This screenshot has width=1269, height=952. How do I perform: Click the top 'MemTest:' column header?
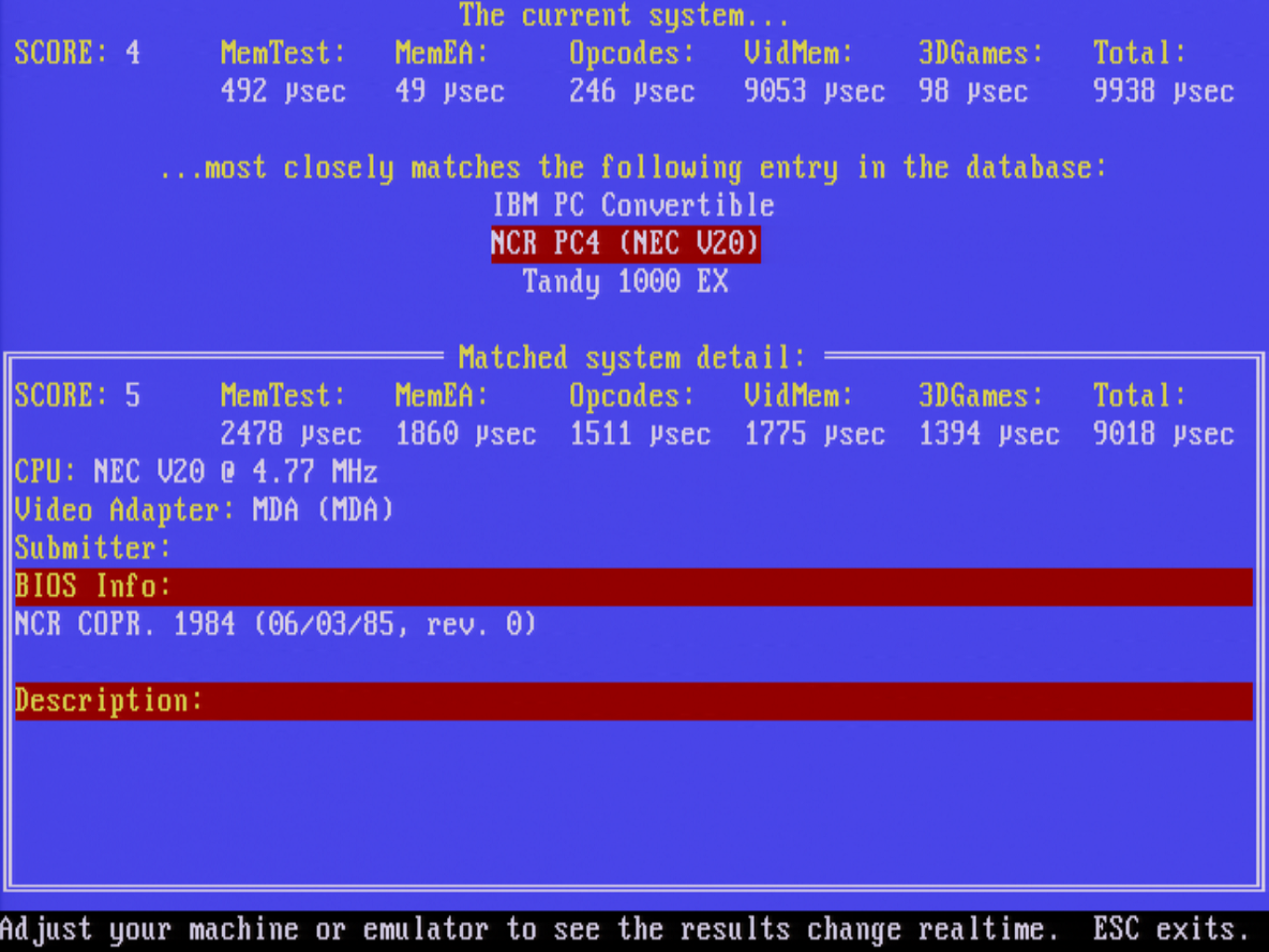point(283,53)
